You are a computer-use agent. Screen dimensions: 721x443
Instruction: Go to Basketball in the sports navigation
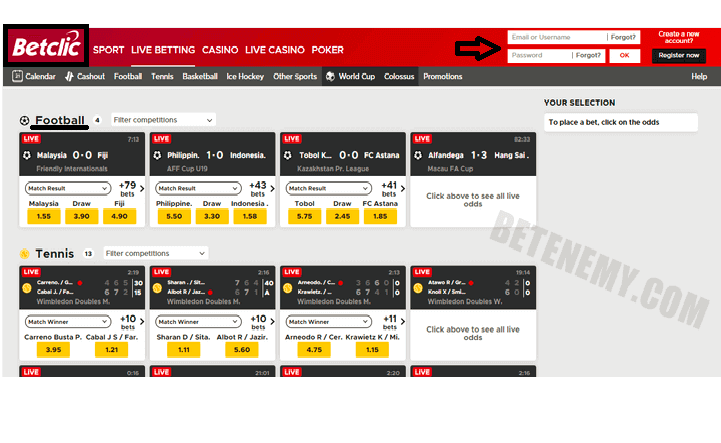200,76
